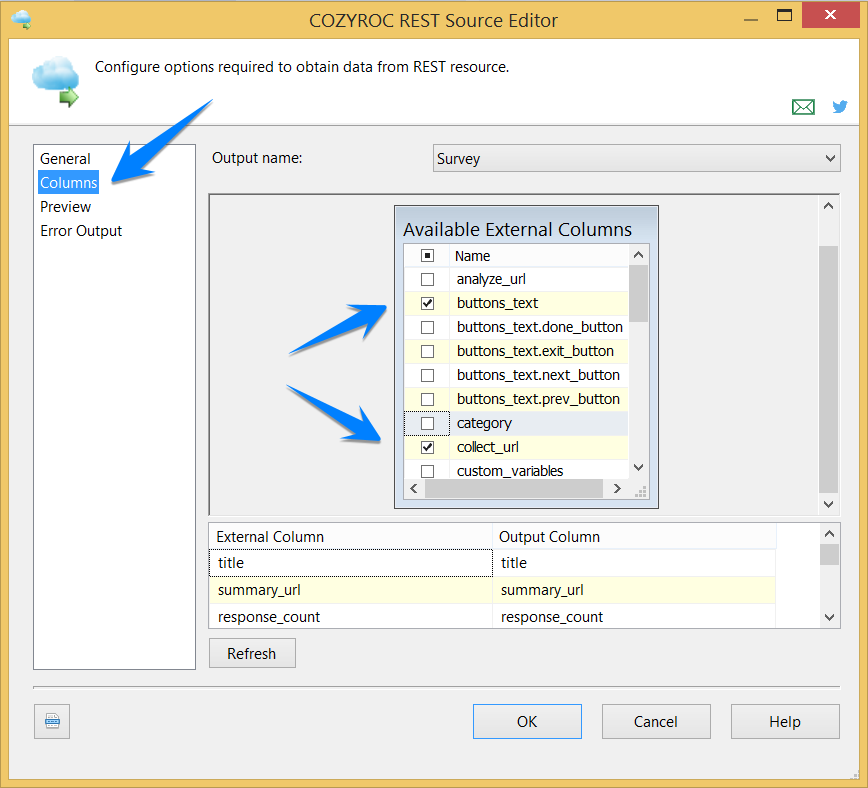Open Help for this editor

785,721
